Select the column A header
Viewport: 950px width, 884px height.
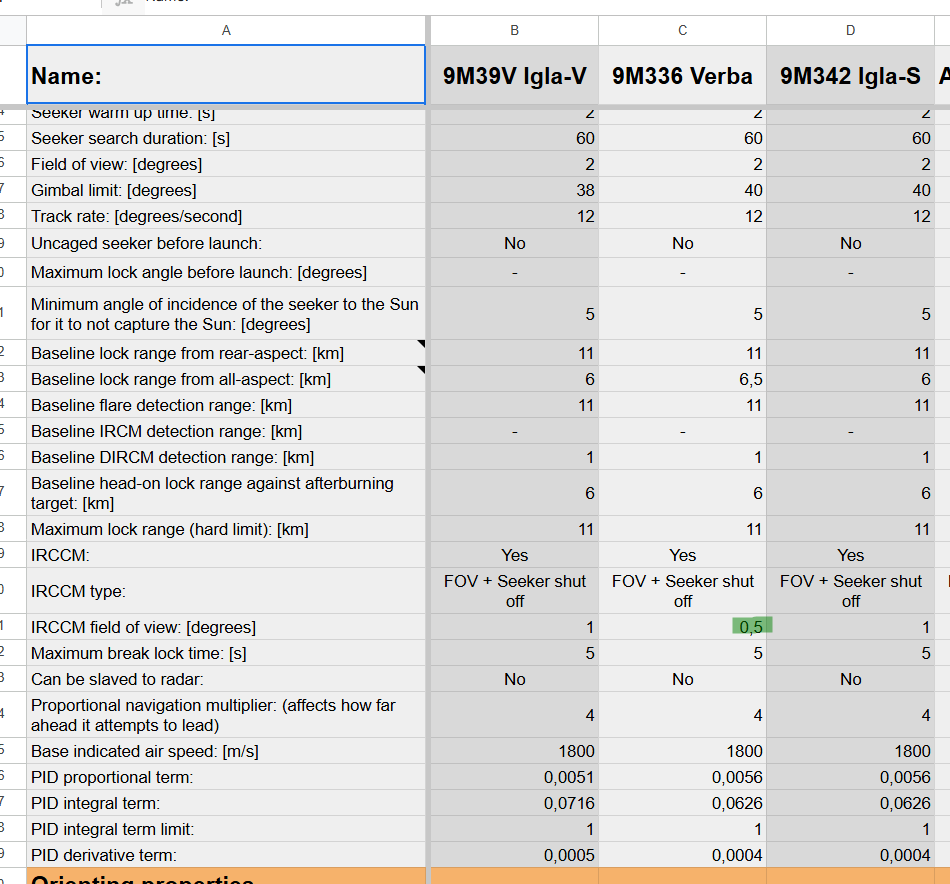point(226,30)
